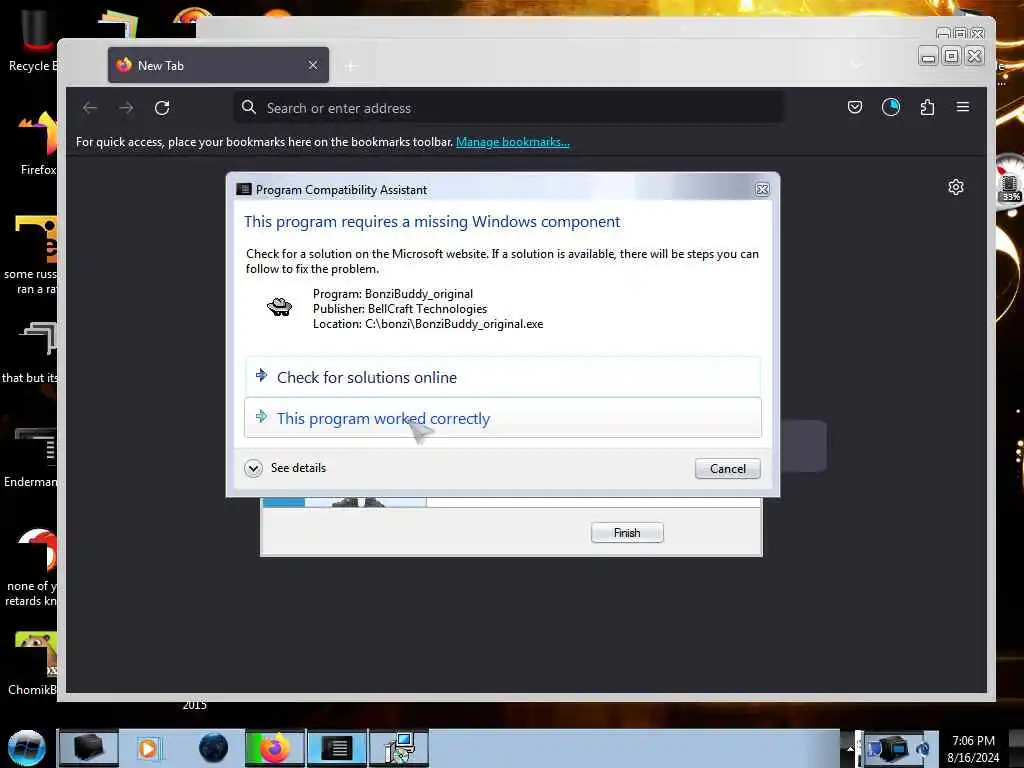Open the Program Compatibility Assistant taskbar button

(x=337, y=748)
